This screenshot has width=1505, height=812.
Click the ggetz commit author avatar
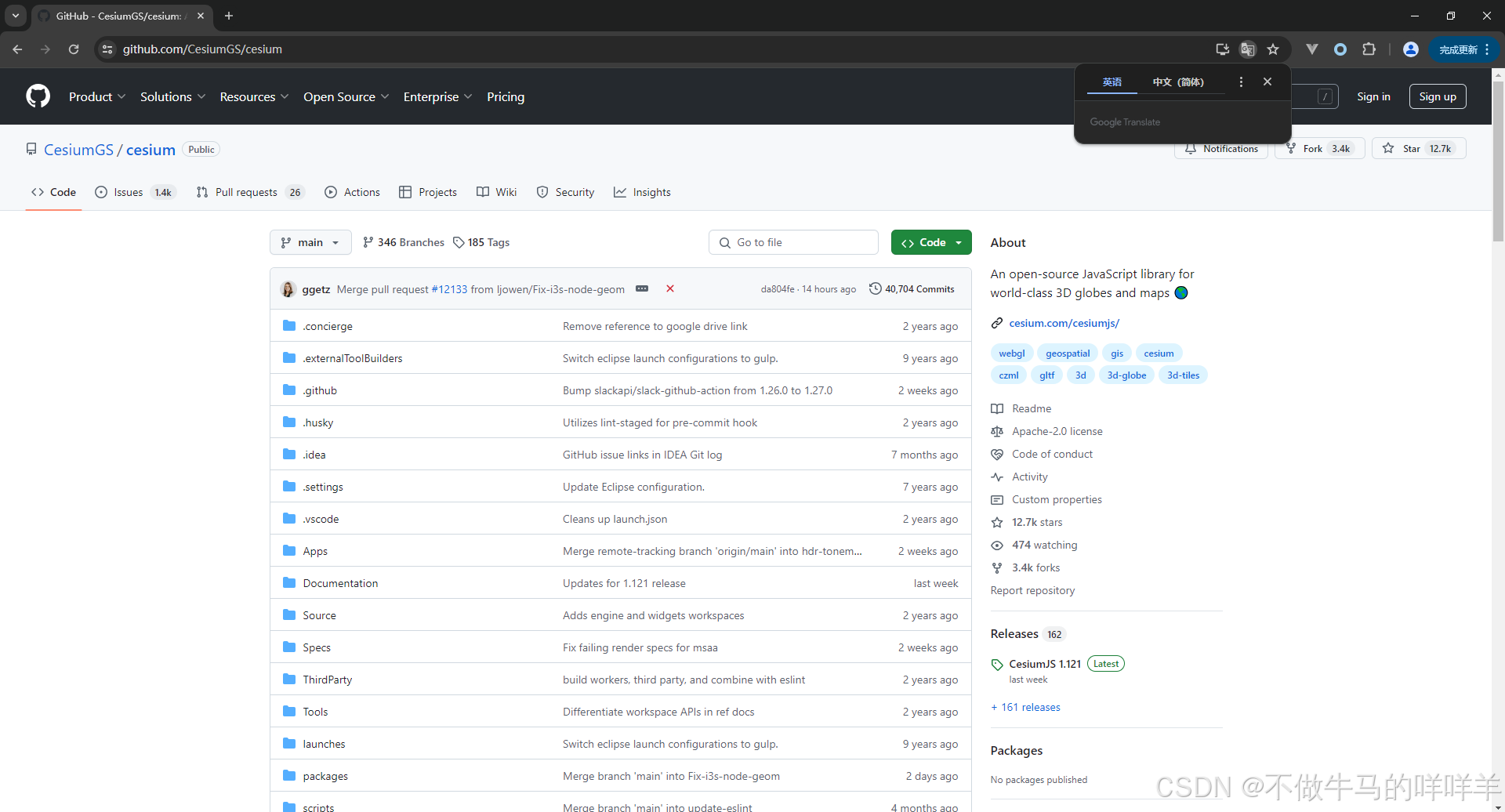(x=288, y=289)
